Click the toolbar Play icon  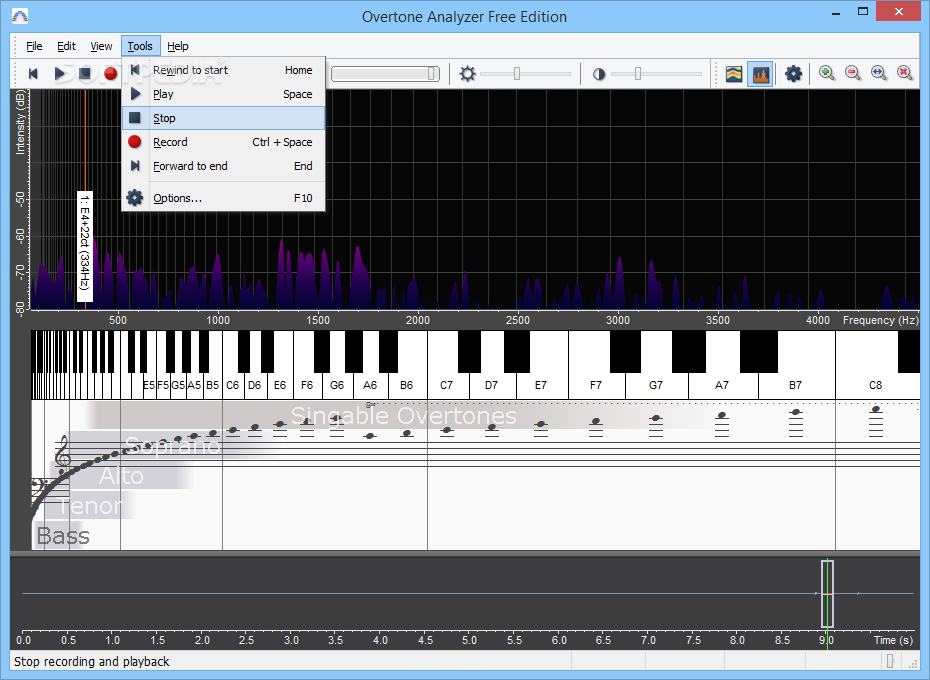59,74
